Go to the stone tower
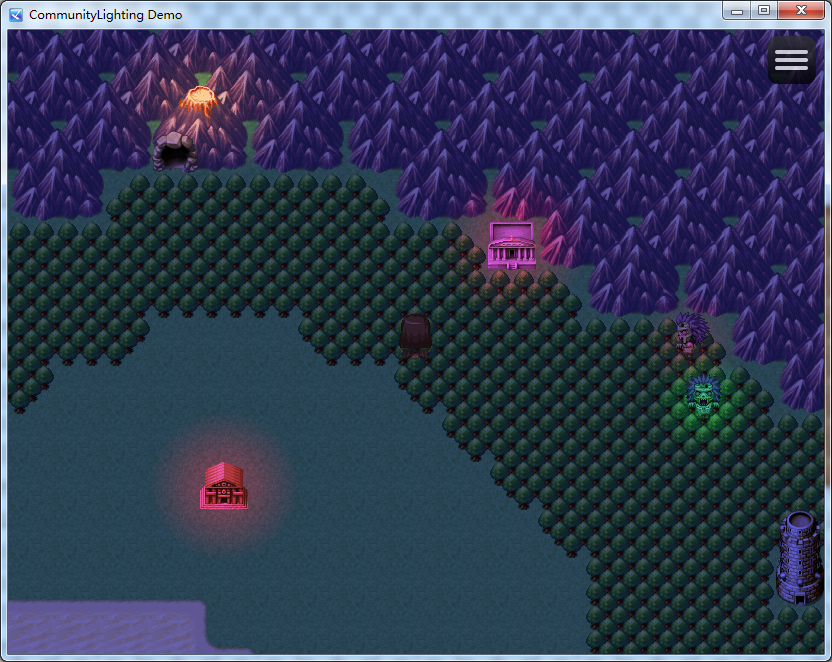The height and width of the screenshot is (662, 832). [799, 556]
